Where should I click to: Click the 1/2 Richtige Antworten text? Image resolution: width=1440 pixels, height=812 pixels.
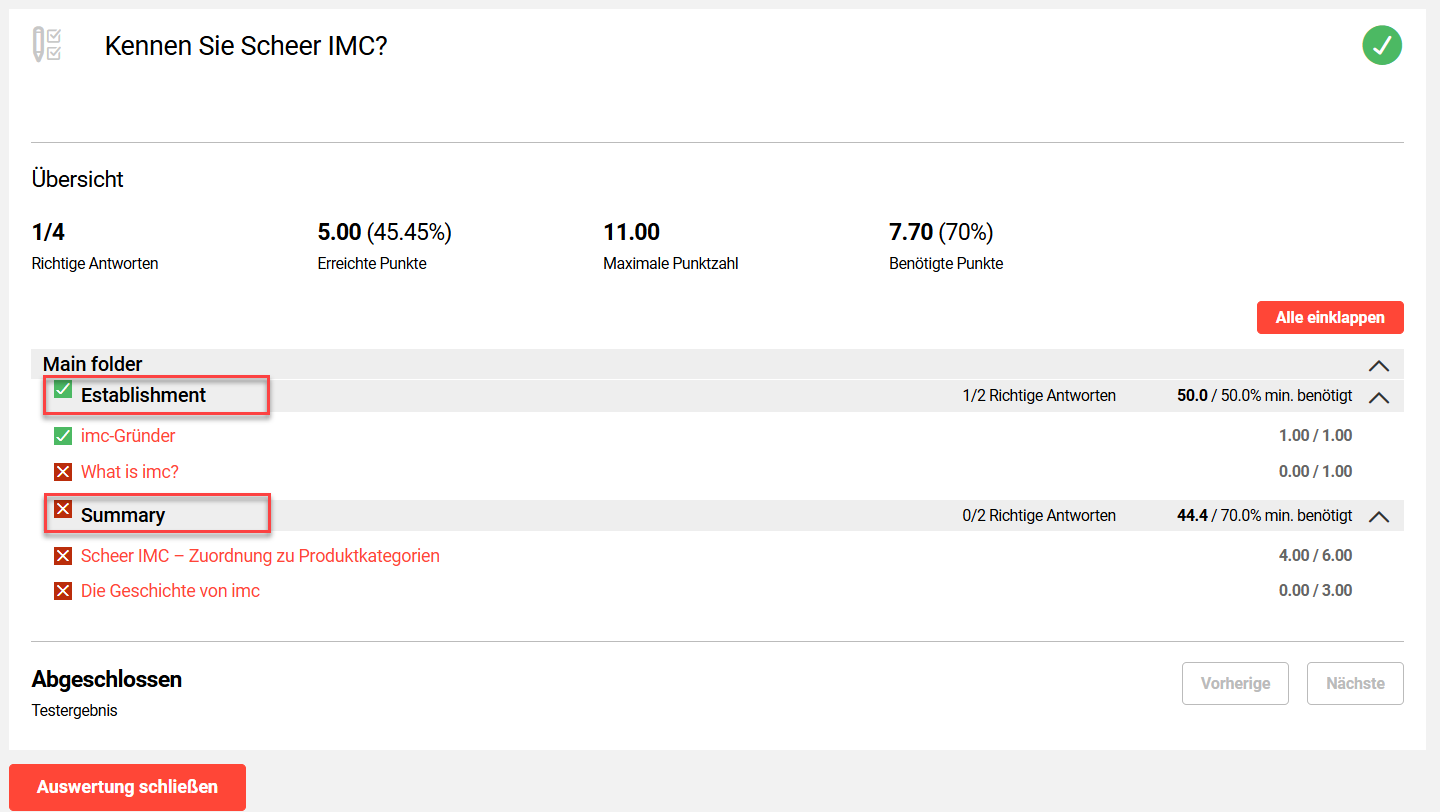[x=1039, y=396]
